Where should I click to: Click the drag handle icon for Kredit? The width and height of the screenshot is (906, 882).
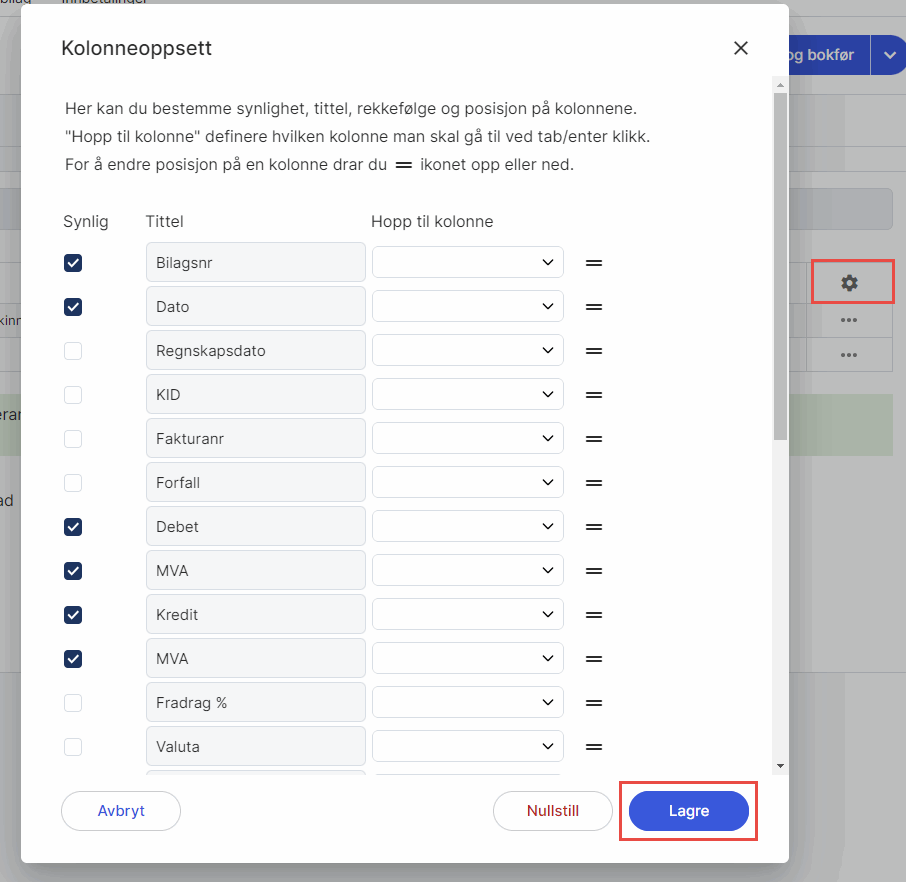tap(593, 615)
